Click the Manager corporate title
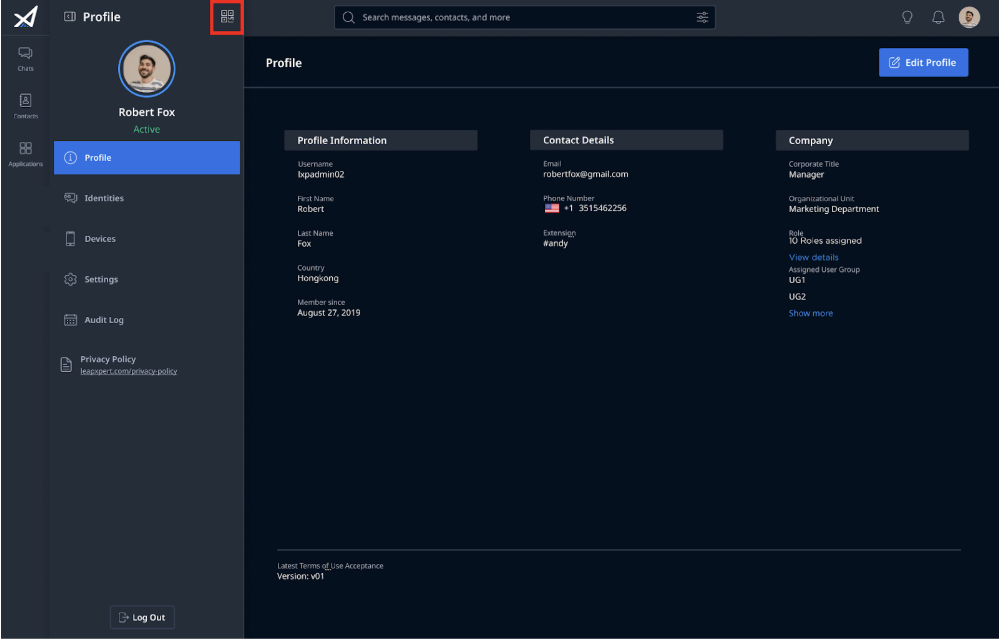Screen dimensions: 1002x642 click(x=807, y=175)
